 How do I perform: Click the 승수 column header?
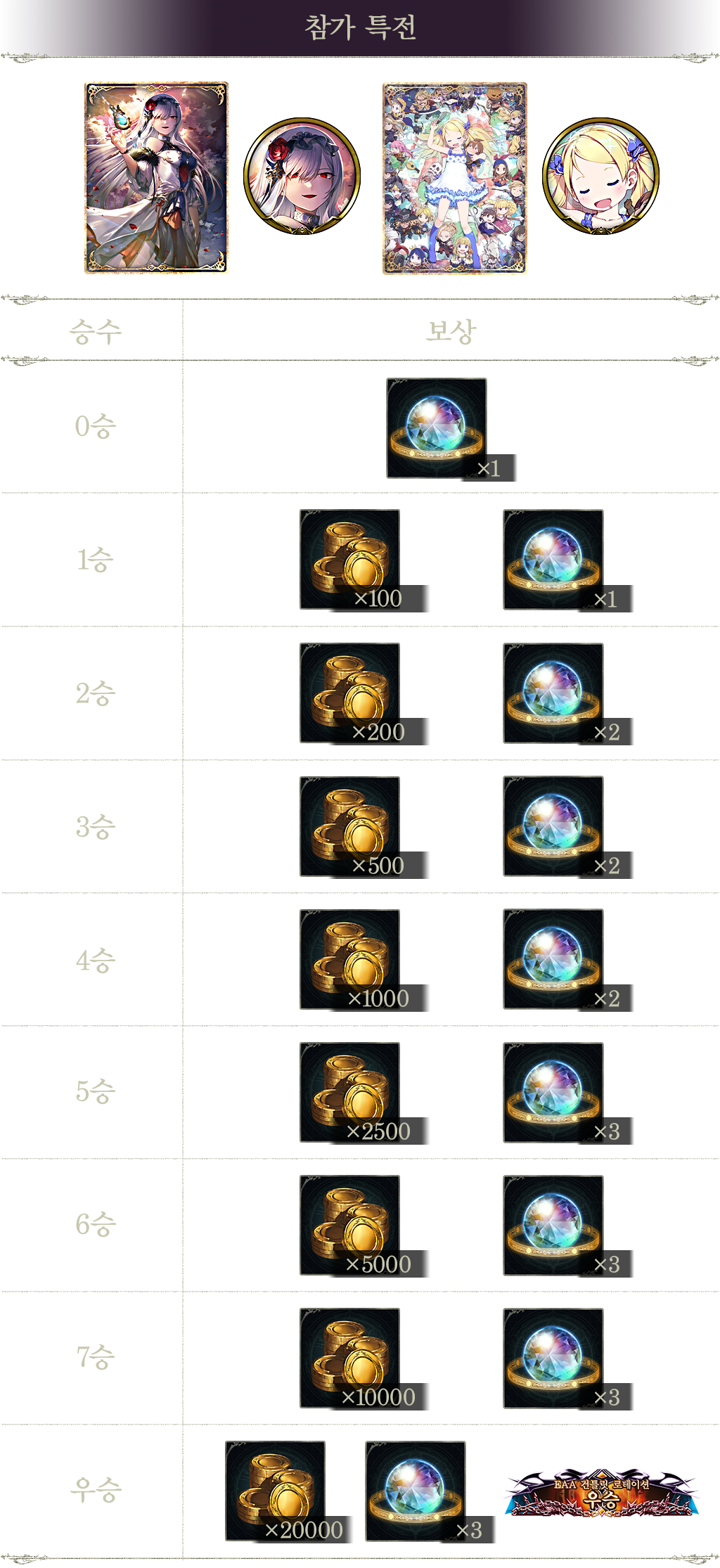[96, 331]
